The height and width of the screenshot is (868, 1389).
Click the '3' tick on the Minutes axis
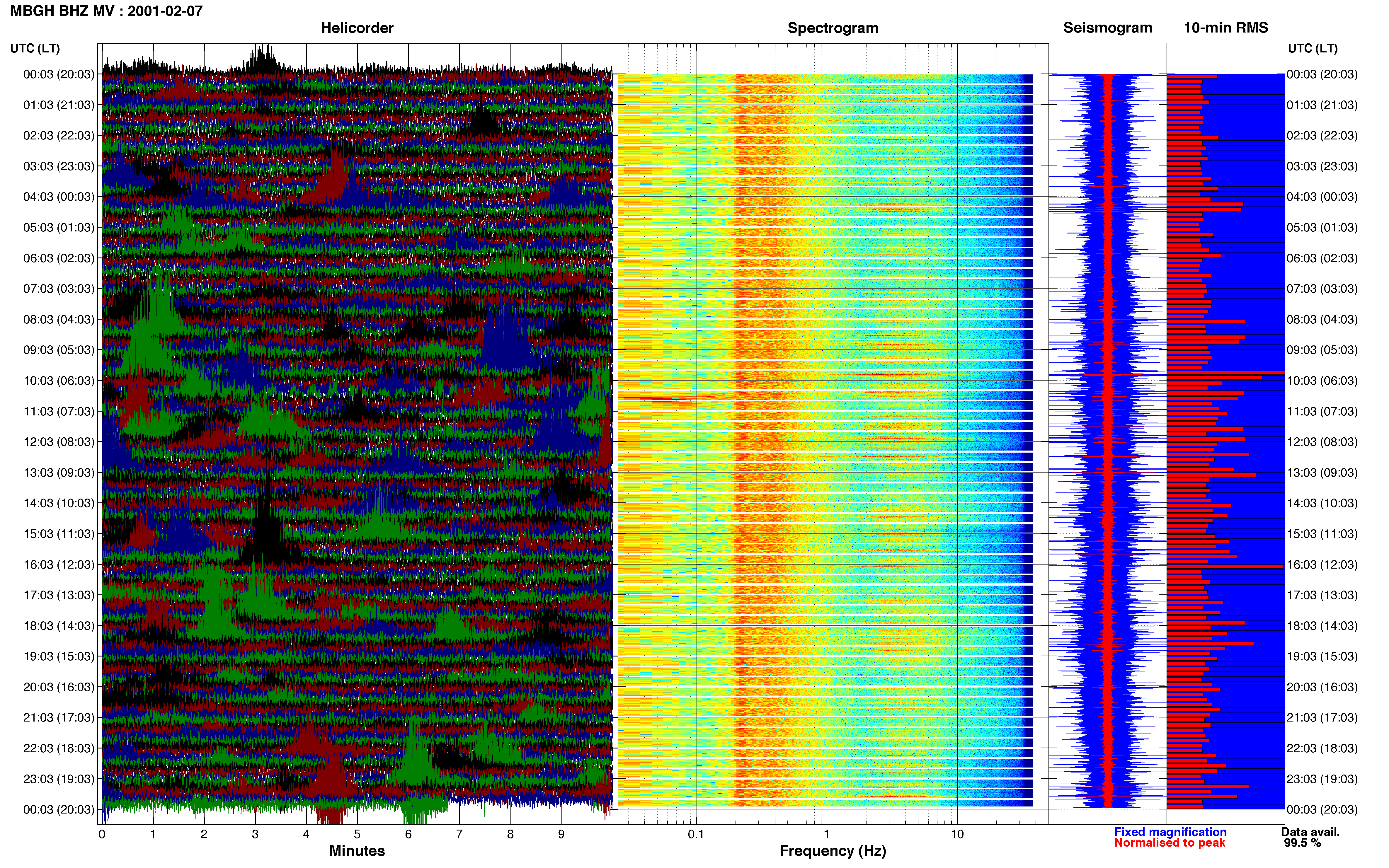[x=255, y=834]
